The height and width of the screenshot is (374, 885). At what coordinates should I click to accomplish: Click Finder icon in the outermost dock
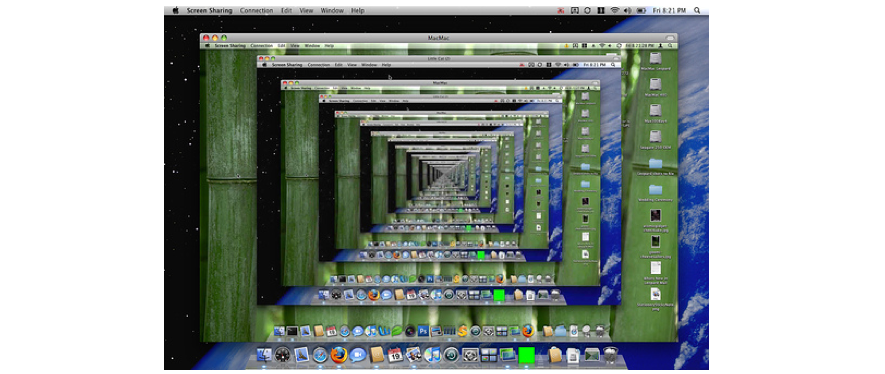(264, 355)
